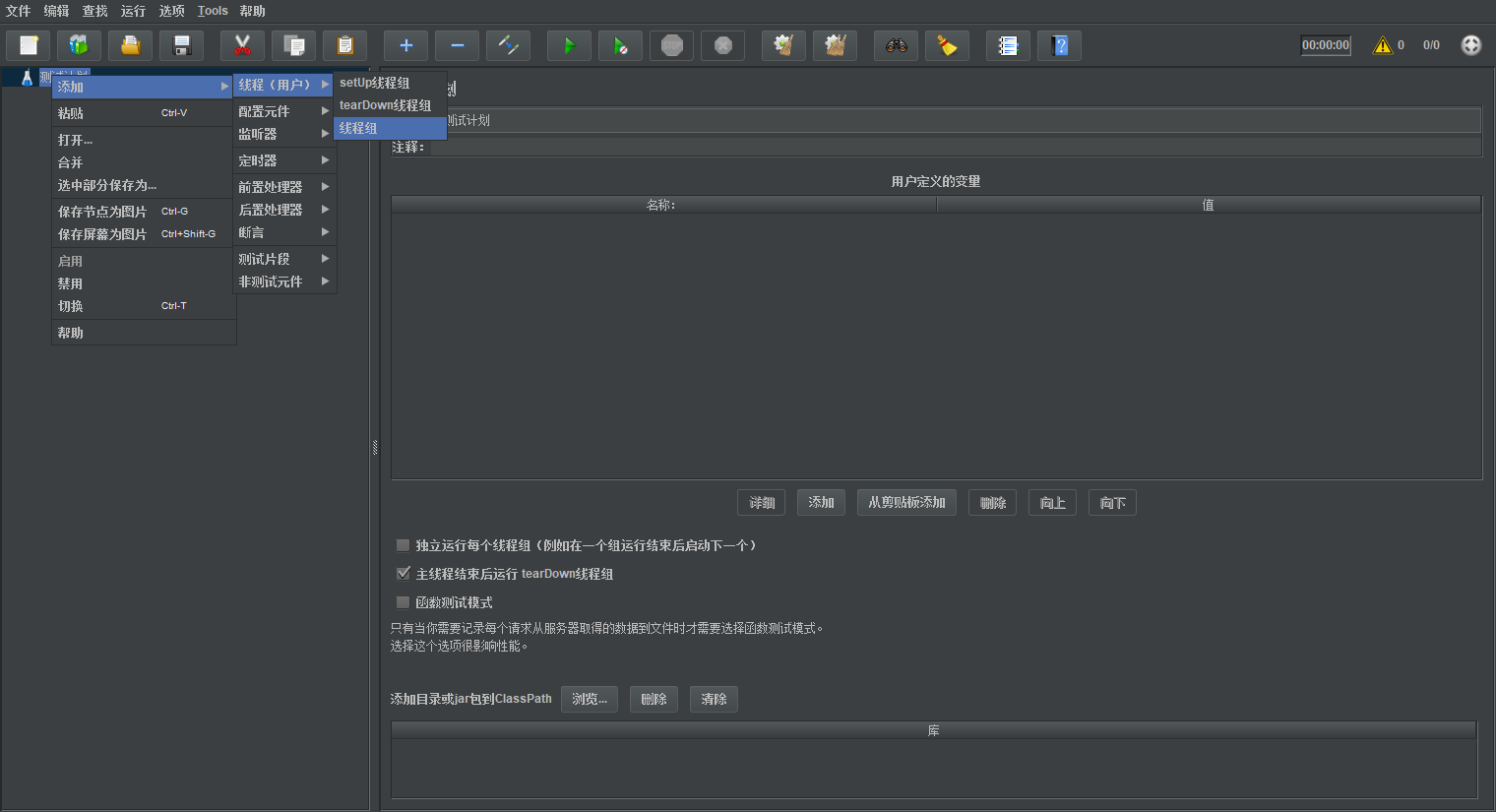Cut selection using scissors icon

[x=242, y=45]
